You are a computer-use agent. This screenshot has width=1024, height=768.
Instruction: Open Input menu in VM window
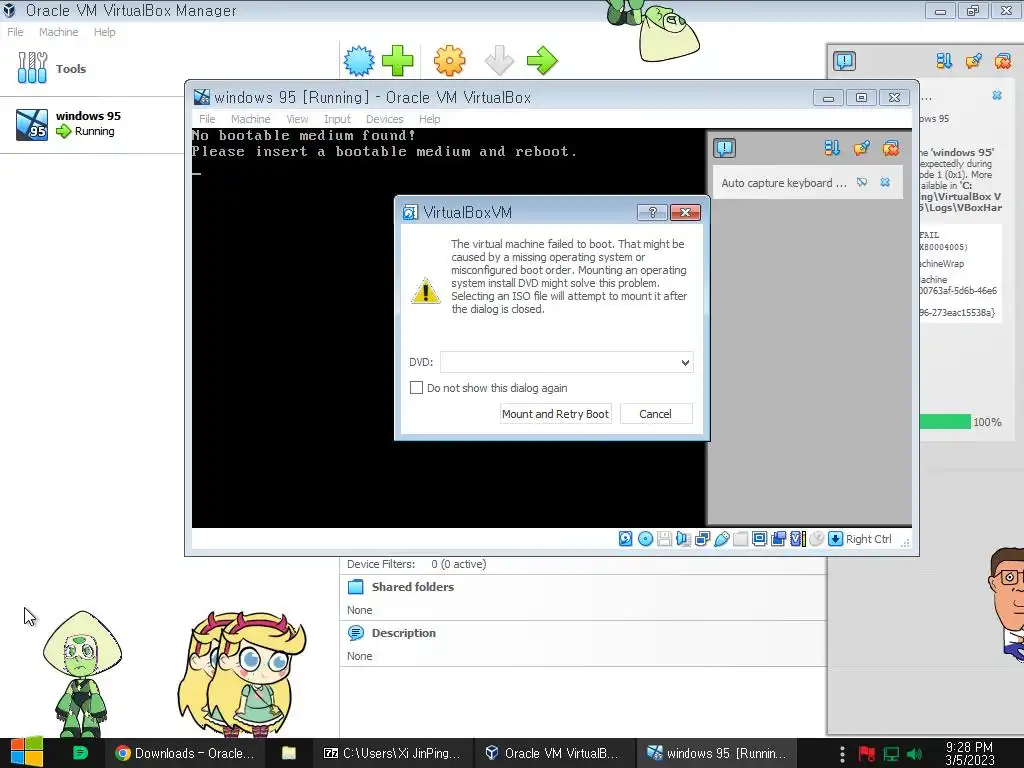tap(337, 119)
